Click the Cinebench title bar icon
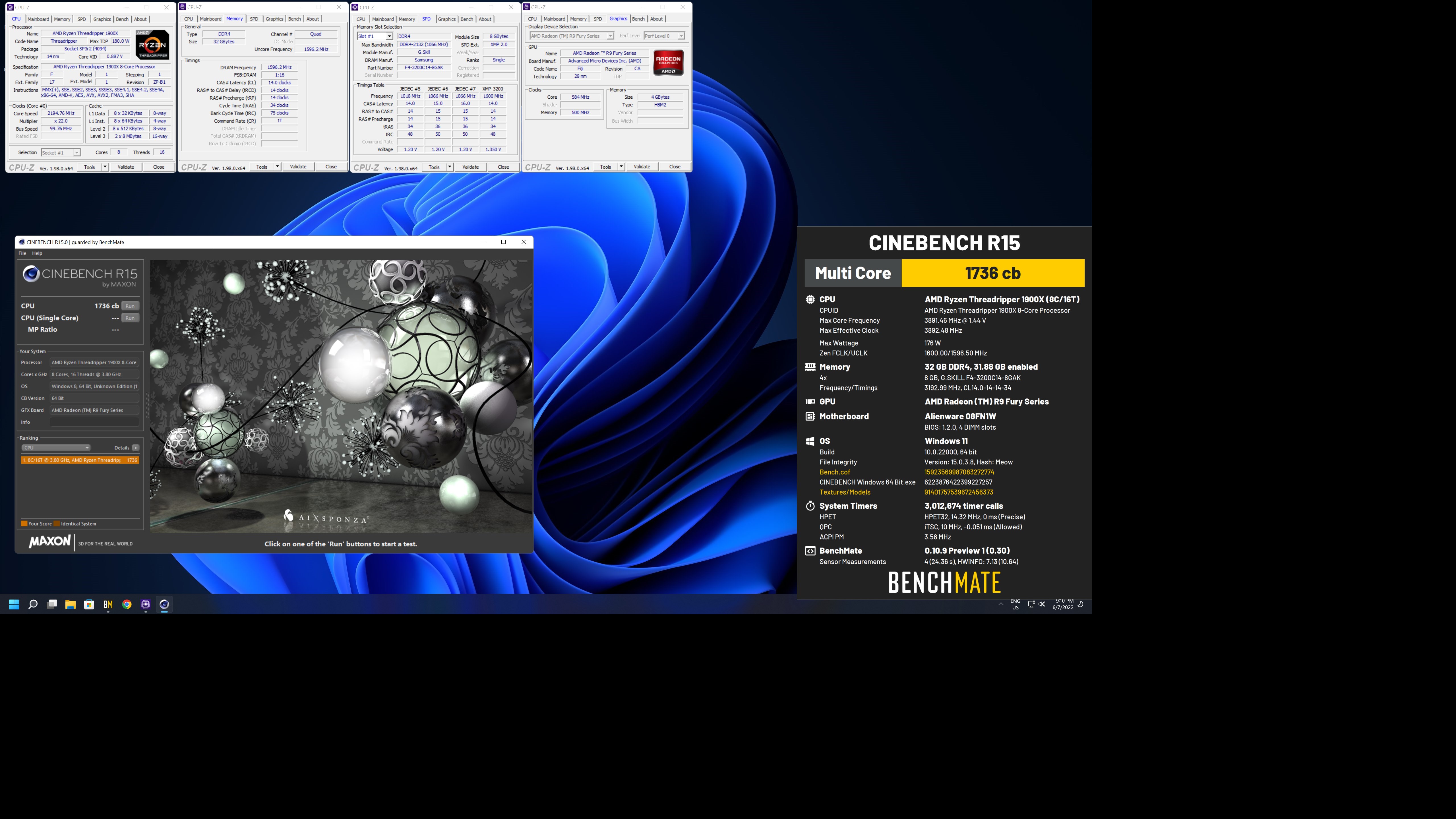Screen dimensions: 1456x819 coord(22,242)
